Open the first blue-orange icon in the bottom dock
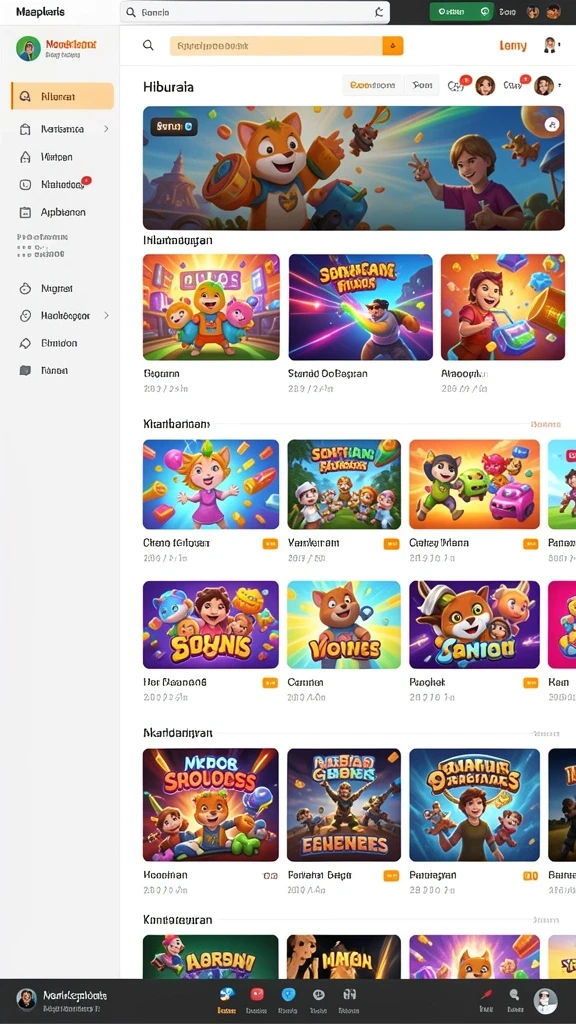This screenshot has height=1024, width=576. click(x=227, y=995)
